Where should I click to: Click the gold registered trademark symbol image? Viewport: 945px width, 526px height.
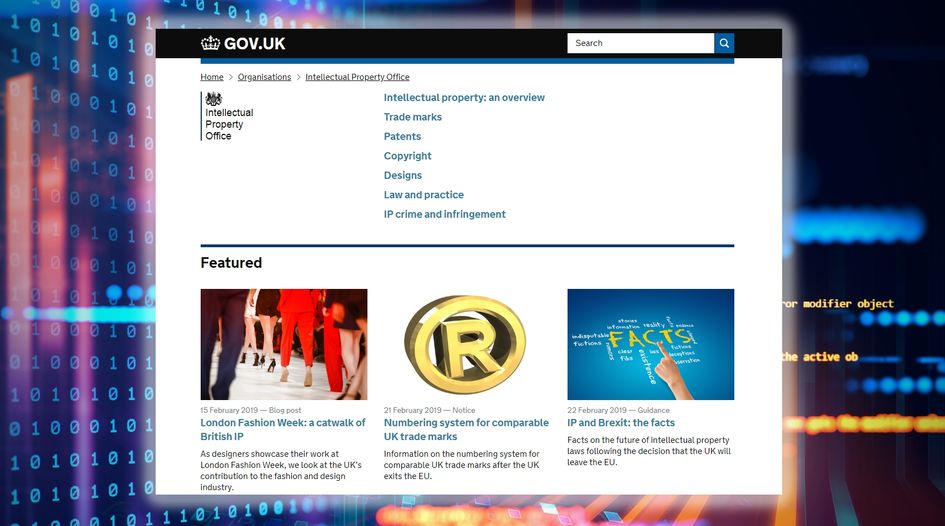[467, 344]
